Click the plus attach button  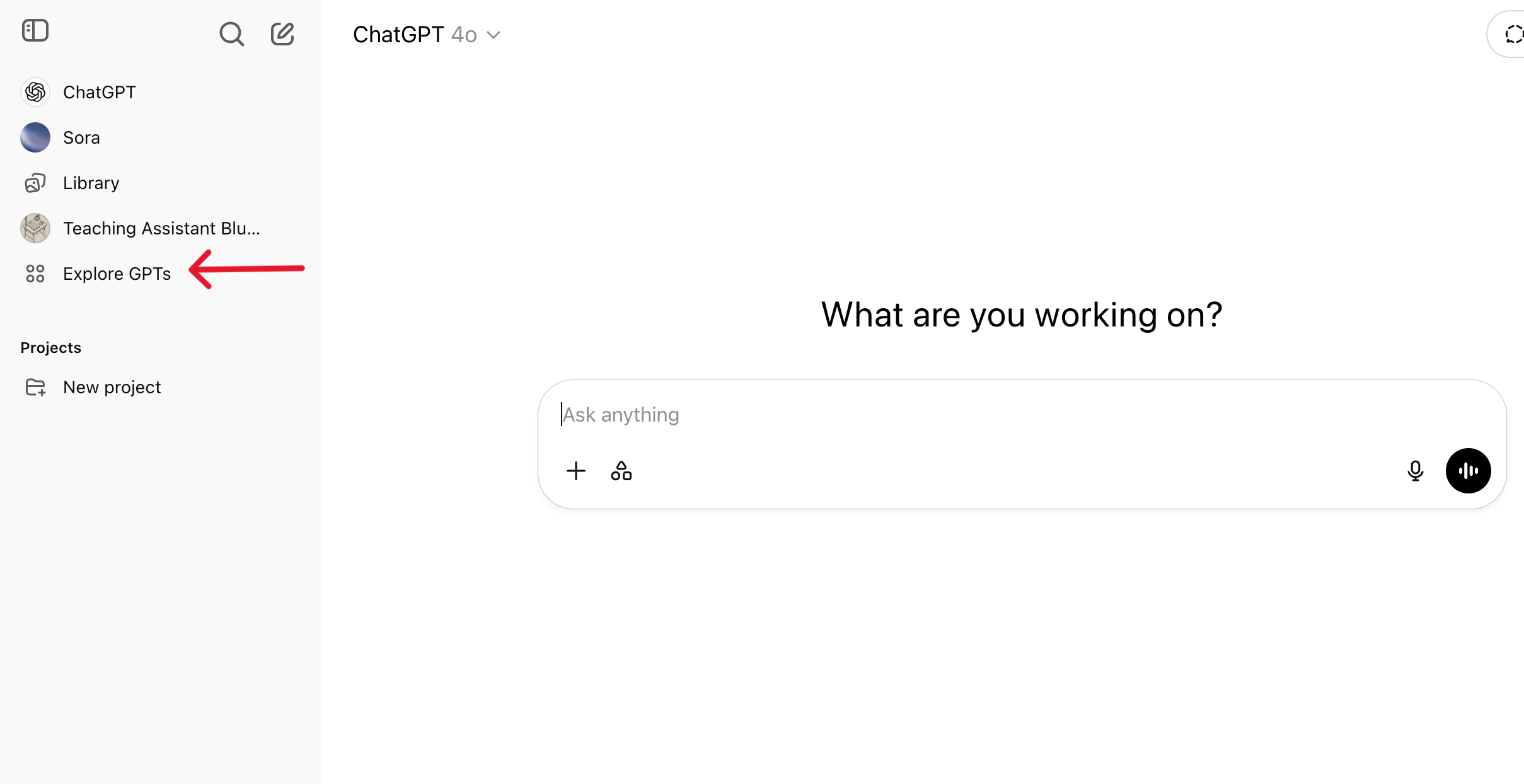pyautogui.click(x=576, y=471)
